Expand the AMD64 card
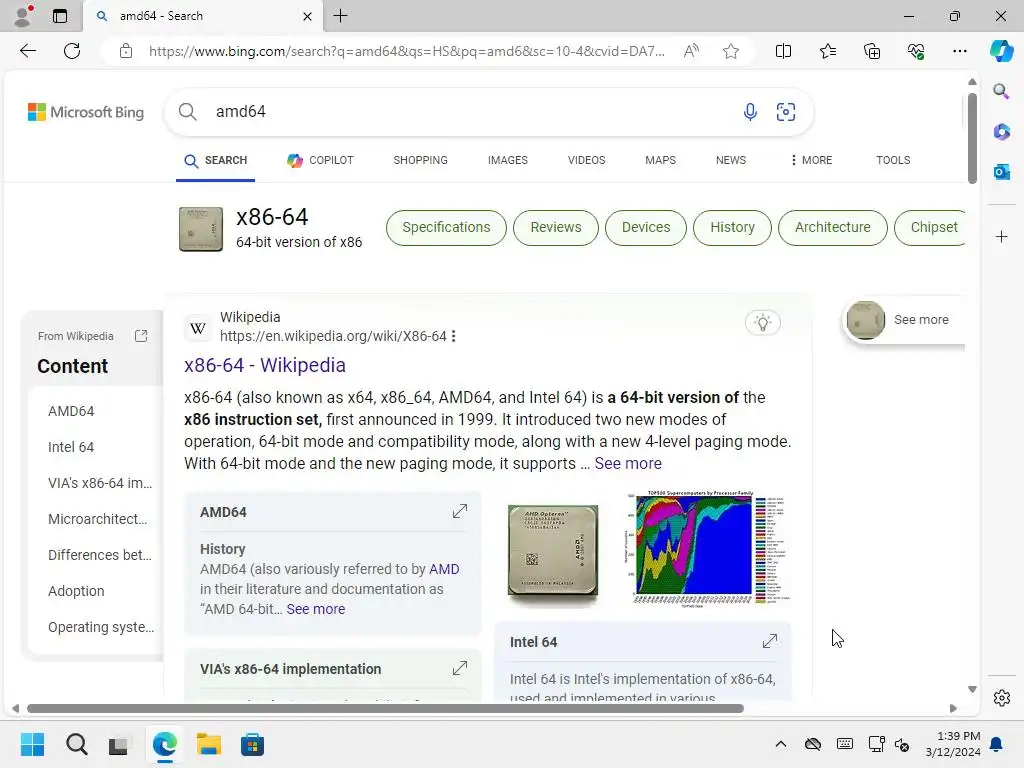Screen dimensions: 1024x768 coord(460,511)
